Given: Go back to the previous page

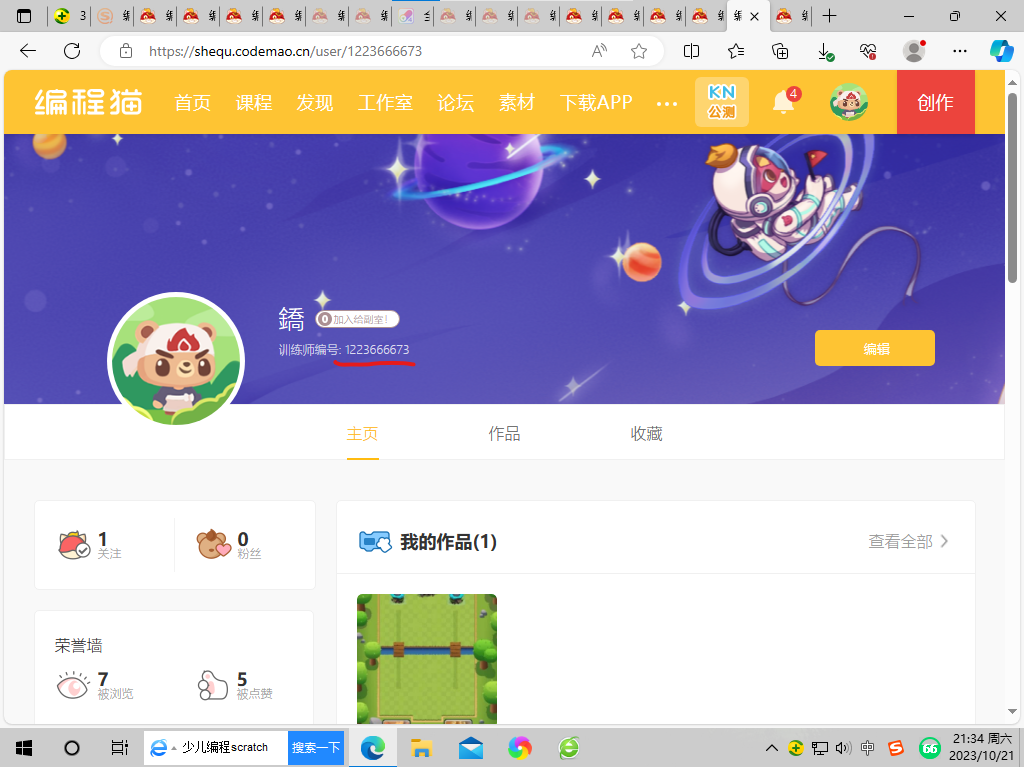Looking at the screenshot, I should coord(28,51).
